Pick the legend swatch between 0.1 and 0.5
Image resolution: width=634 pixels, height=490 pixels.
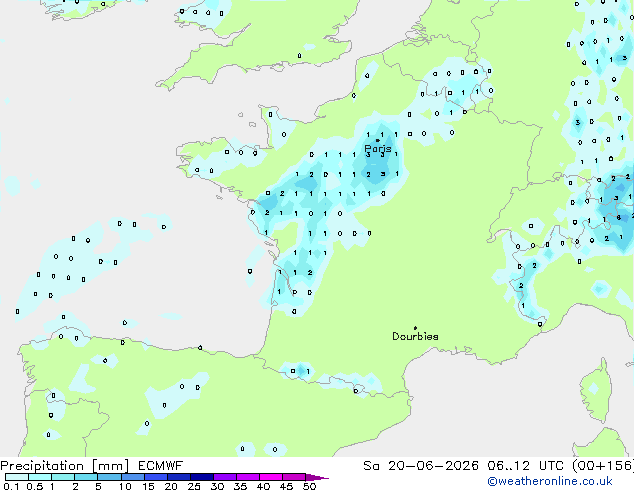[x=17, y=477]
